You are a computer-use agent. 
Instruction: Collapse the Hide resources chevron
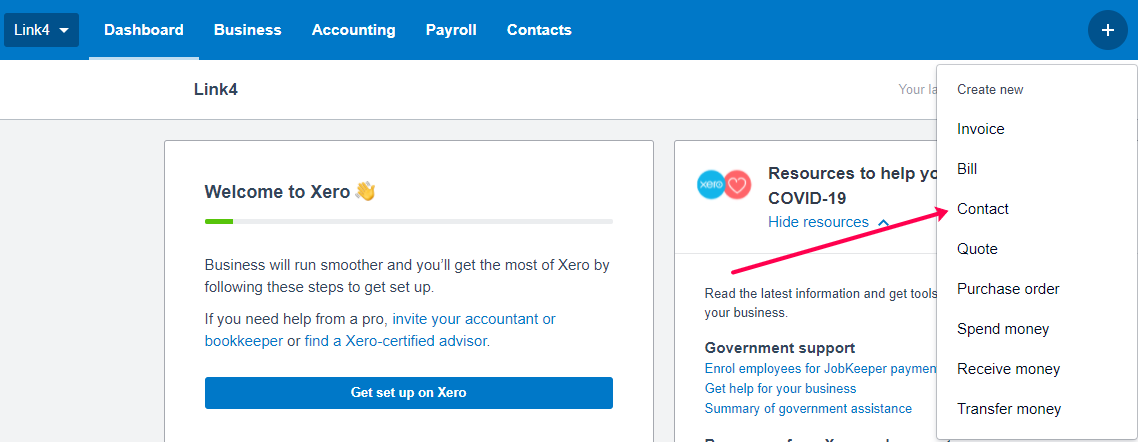(883, 222)
